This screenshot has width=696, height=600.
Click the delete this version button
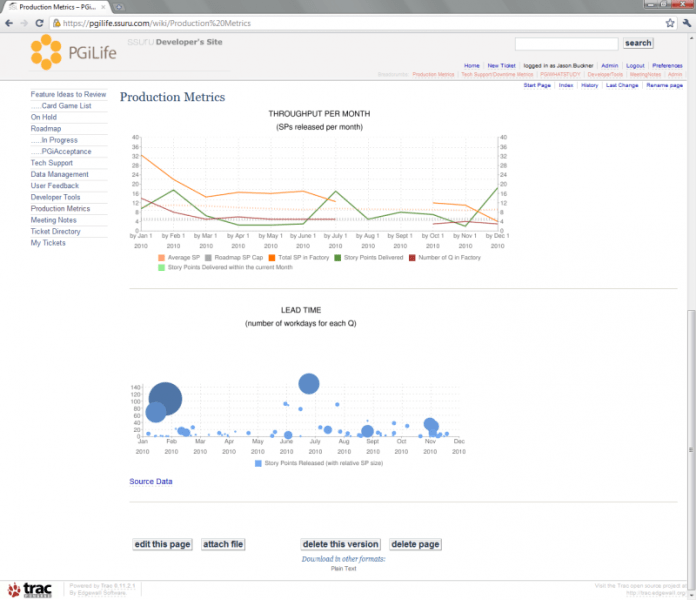pyautogui.click(x=340, y=545)
